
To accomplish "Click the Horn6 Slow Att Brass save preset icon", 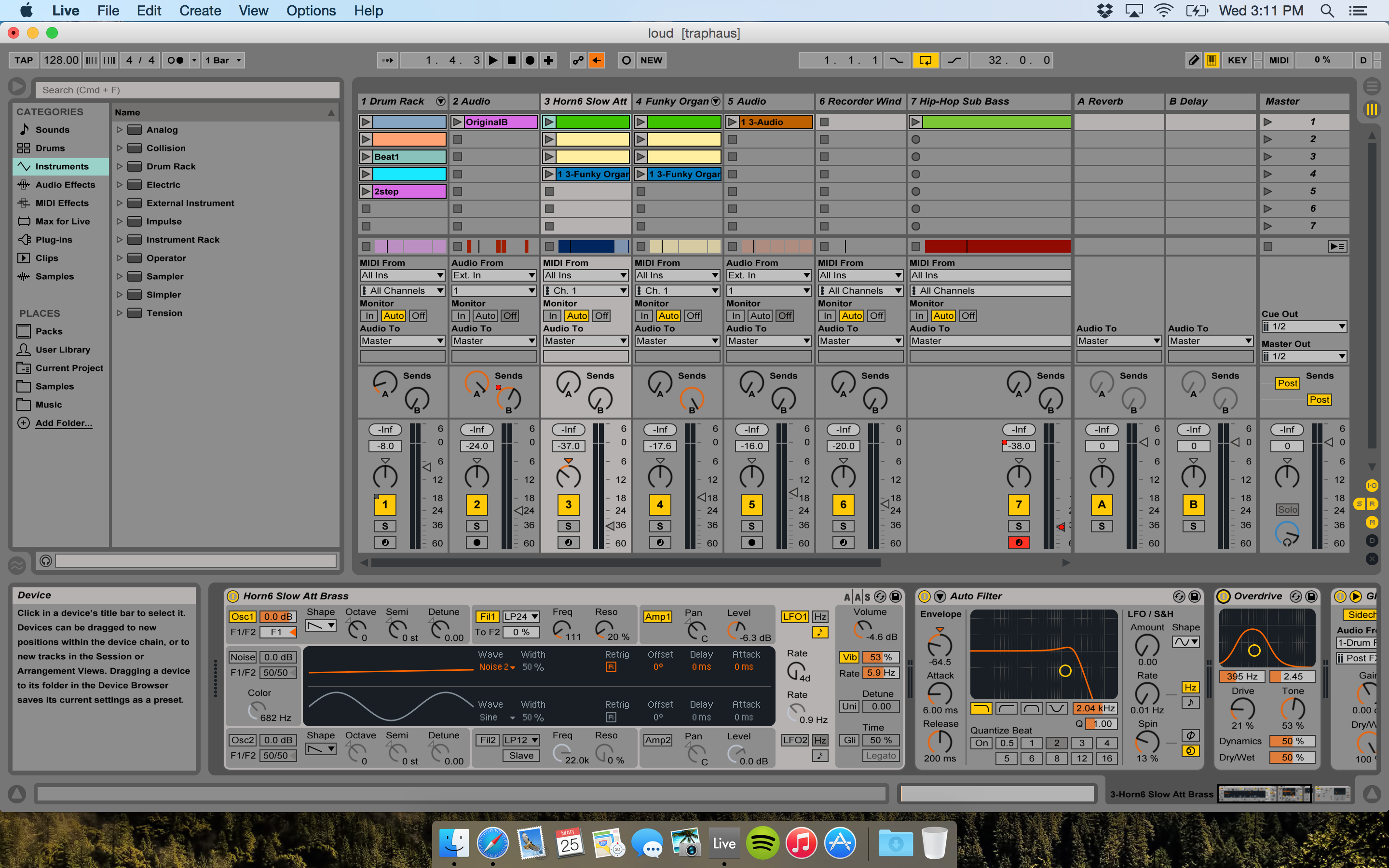I will tap(895, 597).
